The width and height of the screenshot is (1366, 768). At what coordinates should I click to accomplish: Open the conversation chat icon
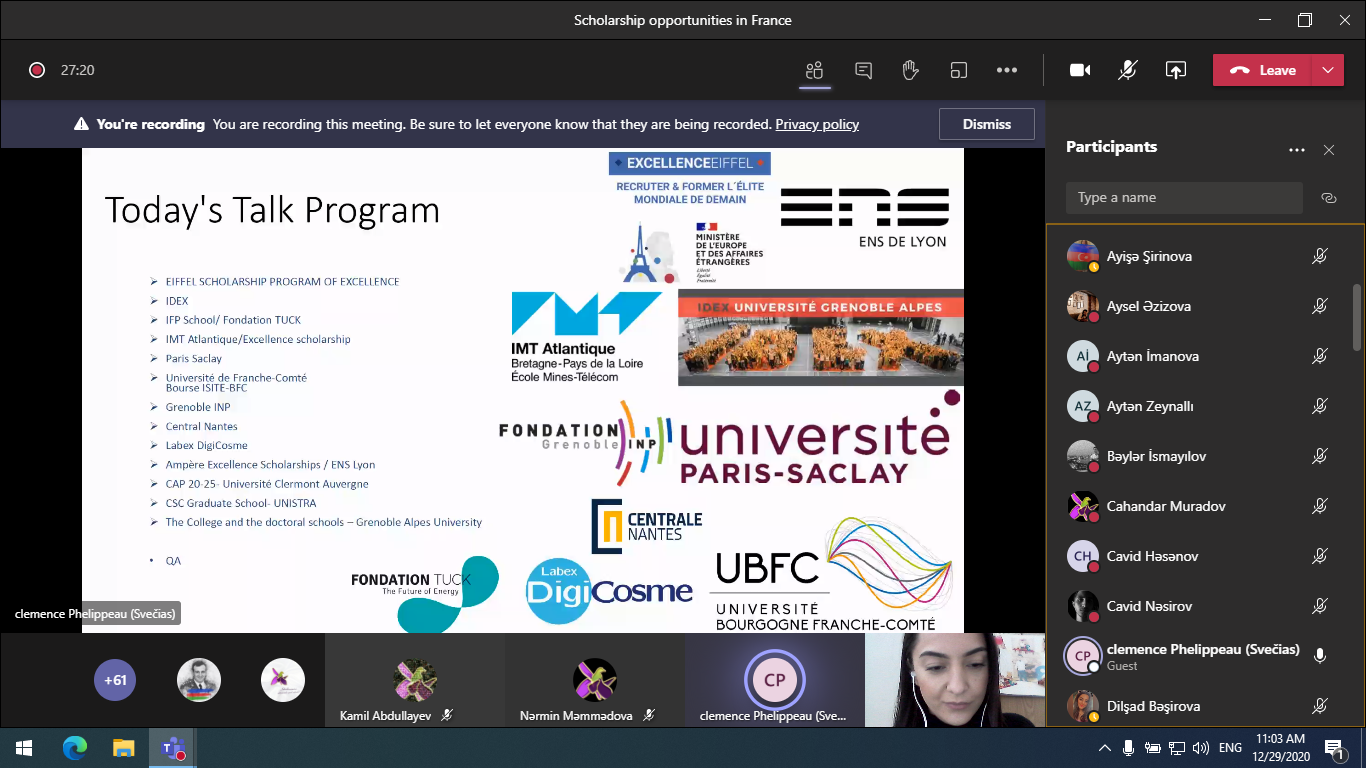(863, 70)
